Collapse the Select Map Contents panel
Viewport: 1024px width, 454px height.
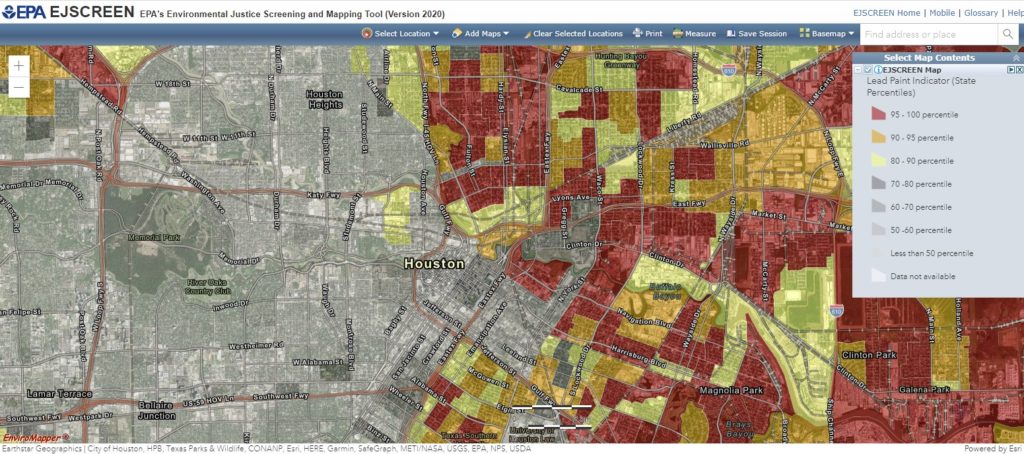(x=1016, y=58)
